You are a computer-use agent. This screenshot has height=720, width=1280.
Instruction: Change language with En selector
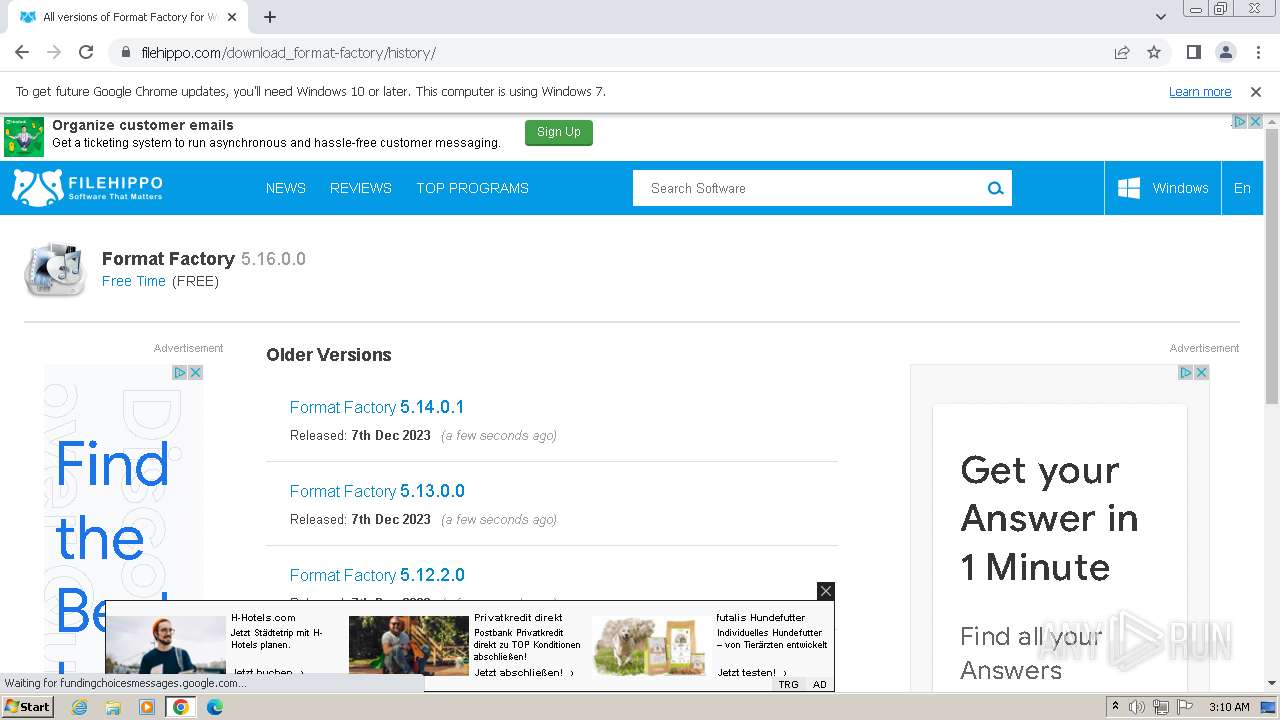pos(1242,188)
